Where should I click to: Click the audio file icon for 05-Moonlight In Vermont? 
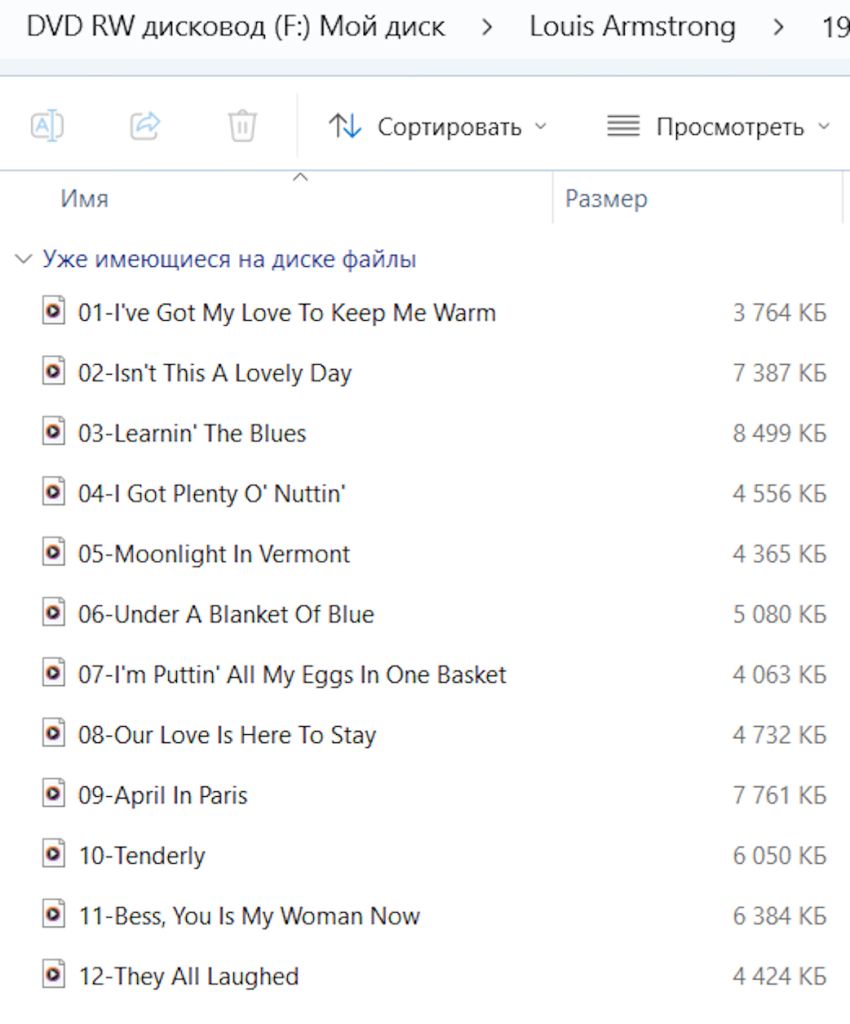click(x=54, y=552)
